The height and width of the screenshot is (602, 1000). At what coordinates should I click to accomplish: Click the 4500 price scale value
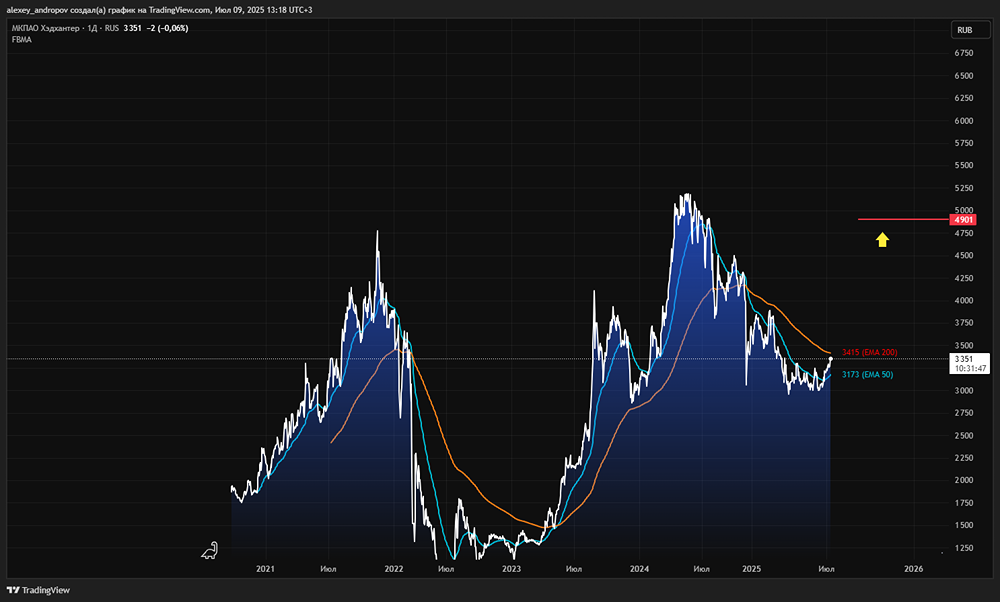pos(964,255)
